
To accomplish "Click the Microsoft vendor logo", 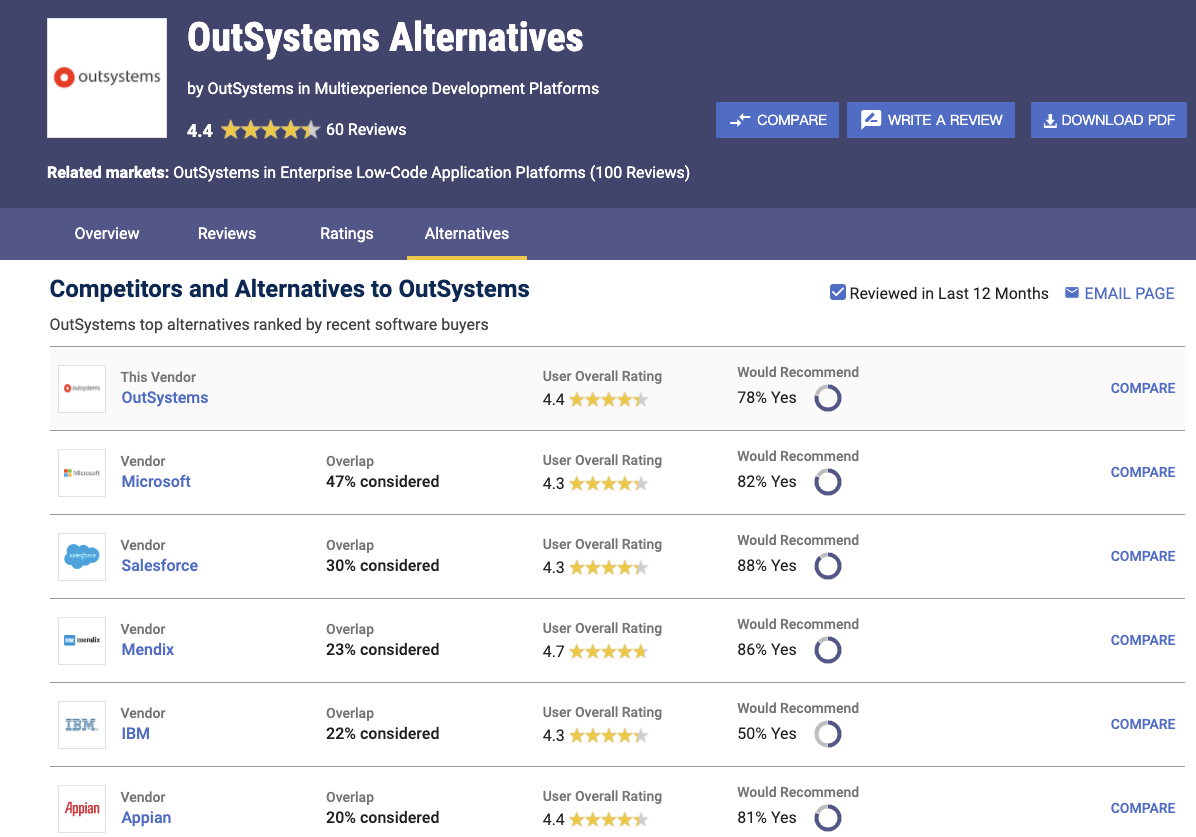I will coord(82,472).
